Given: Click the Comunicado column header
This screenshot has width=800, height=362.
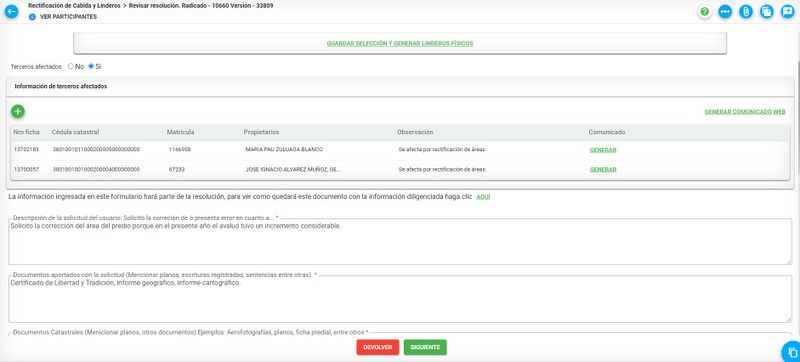Looking at the screenshot, I should 607,132.
